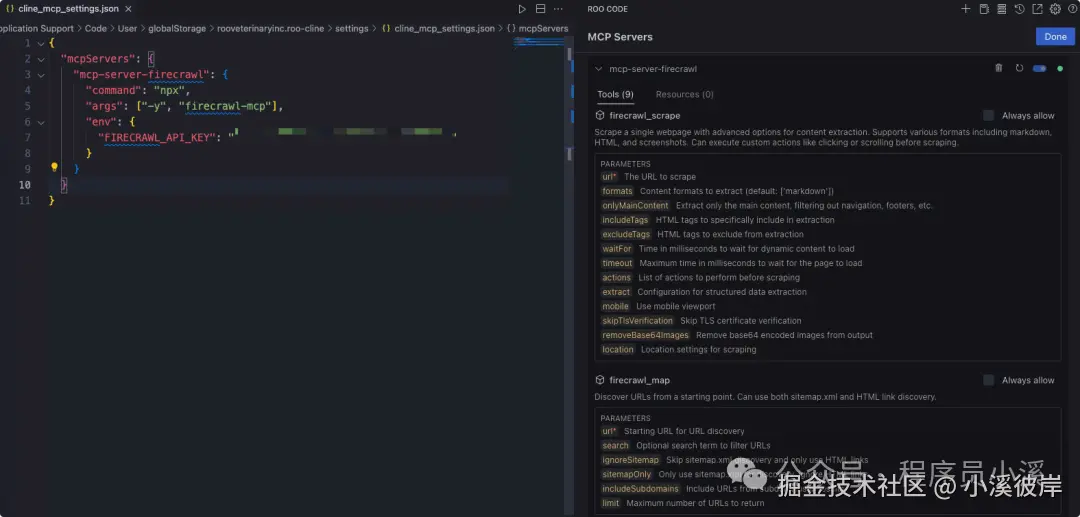Click the firecrawl_map cube icon
The height and width of the screenshot is (517, 1080).
[600, 380]
